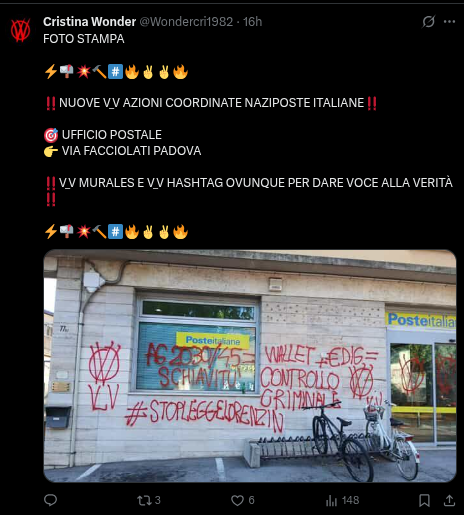Open the red VV profile avatar
This screenshot has height=515, width=464.
click(x=21, y=30)
